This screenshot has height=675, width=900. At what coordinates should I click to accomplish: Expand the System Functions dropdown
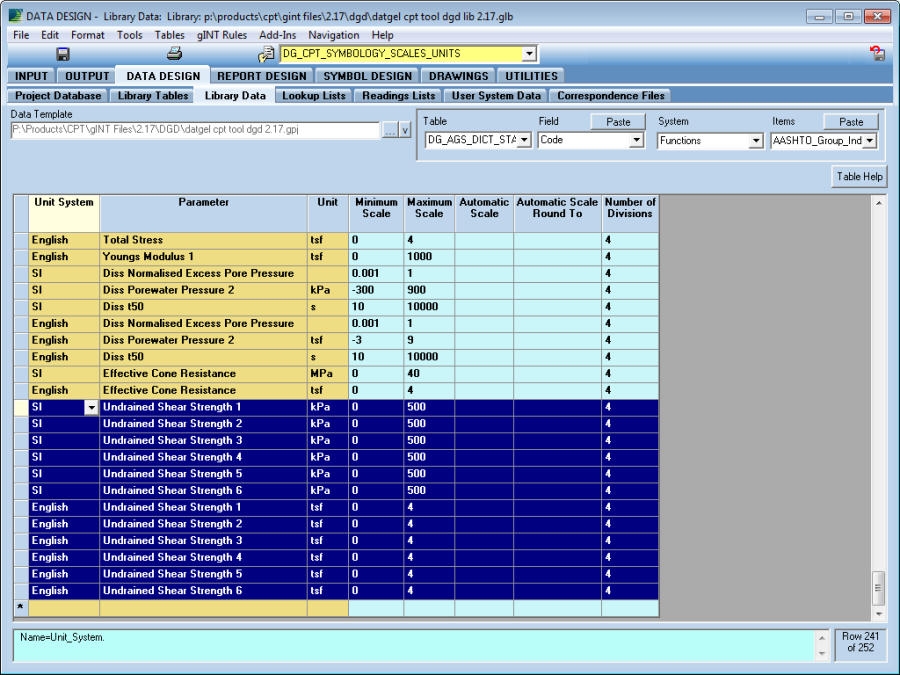(x=756, y=141)
